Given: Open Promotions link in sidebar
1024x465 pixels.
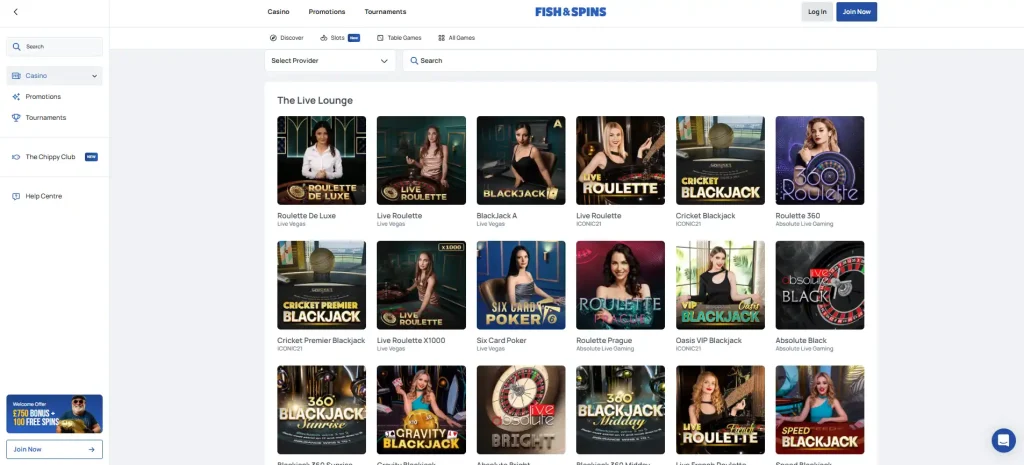Looking at the screenshot, I should 43,97.
